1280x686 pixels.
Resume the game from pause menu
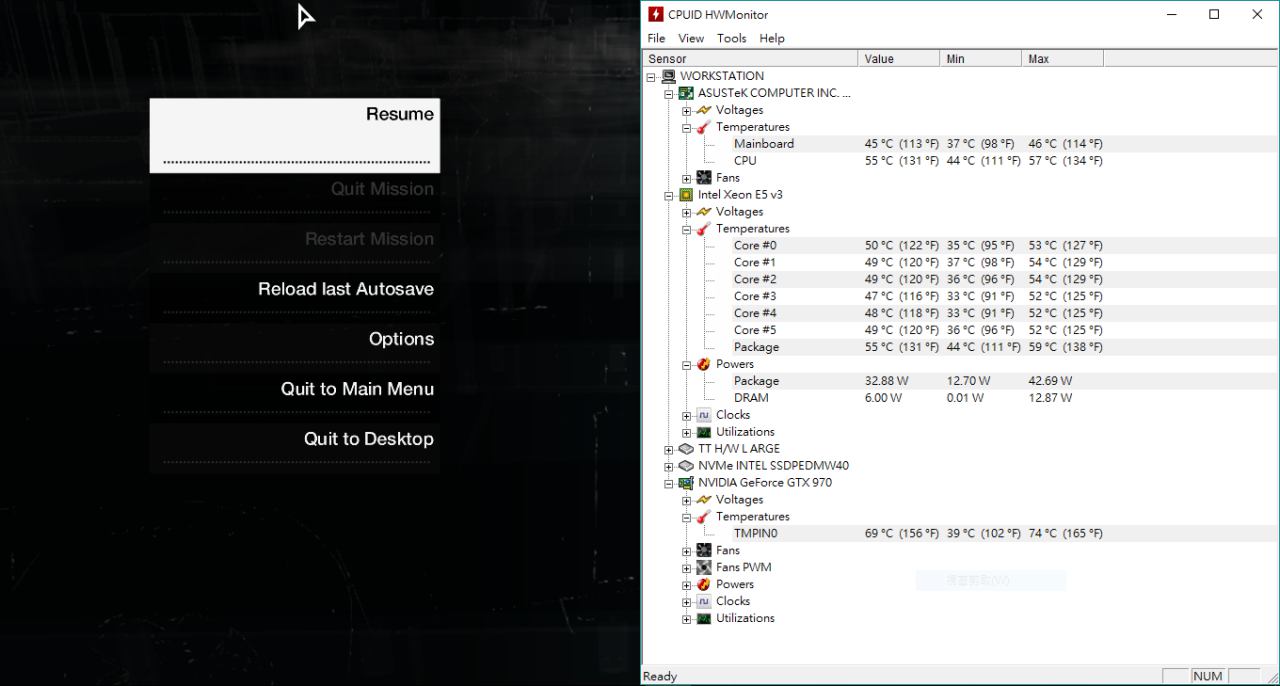[x=295, y=135]
